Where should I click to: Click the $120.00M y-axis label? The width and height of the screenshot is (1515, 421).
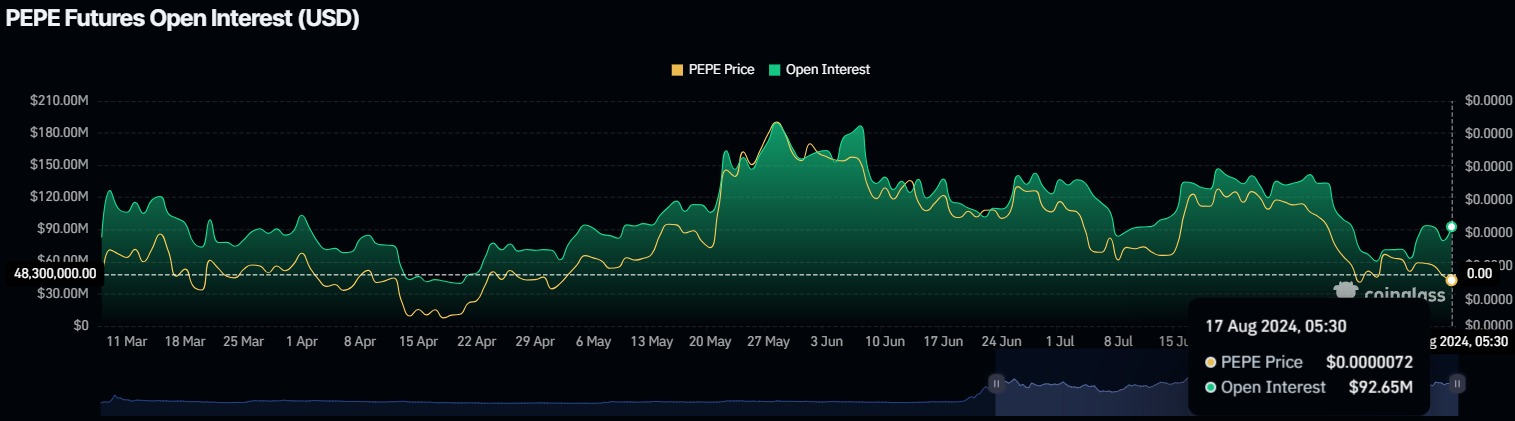click(x=61, y=196)
